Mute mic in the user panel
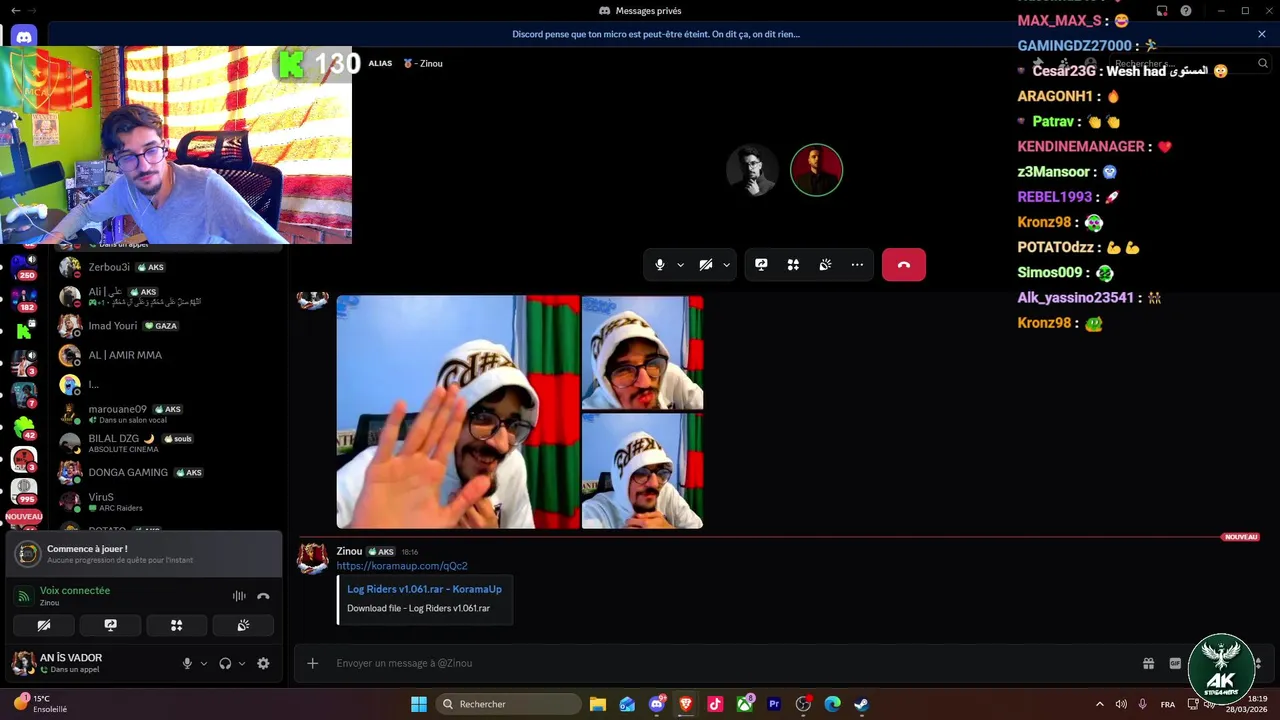 click(187, 663)
